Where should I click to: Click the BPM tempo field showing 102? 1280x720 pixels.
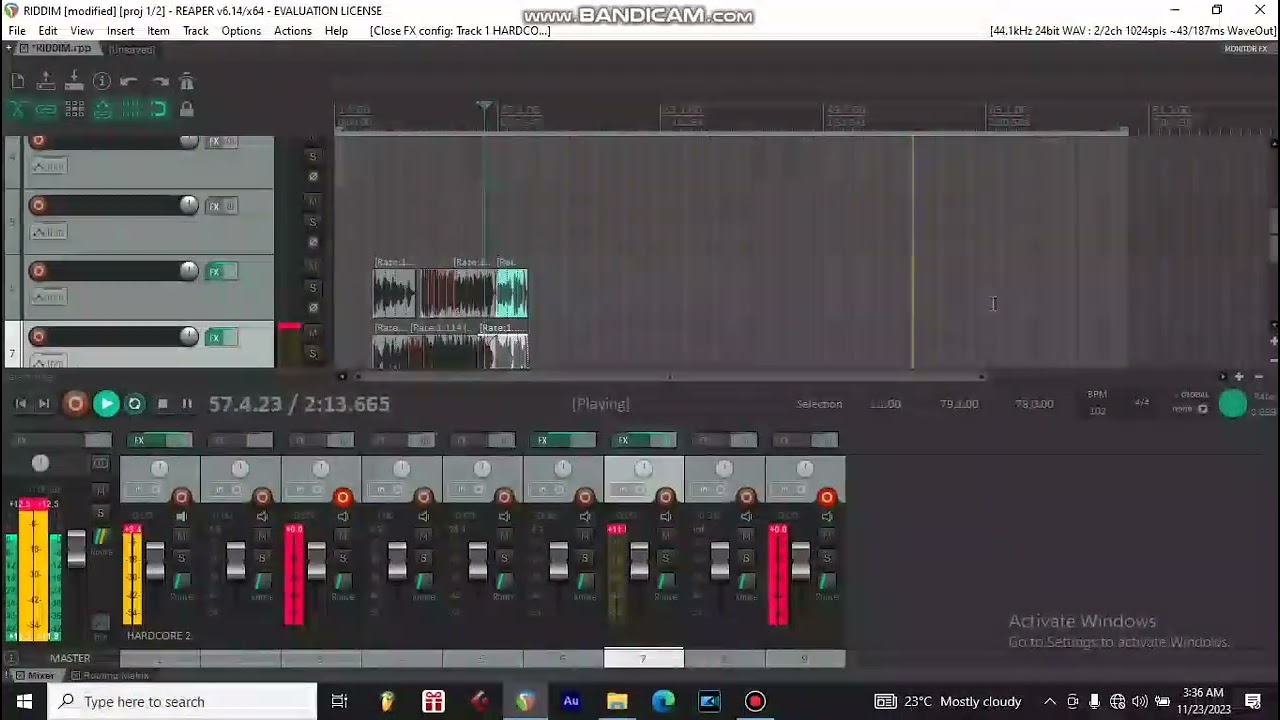[x=1097, y=411]
